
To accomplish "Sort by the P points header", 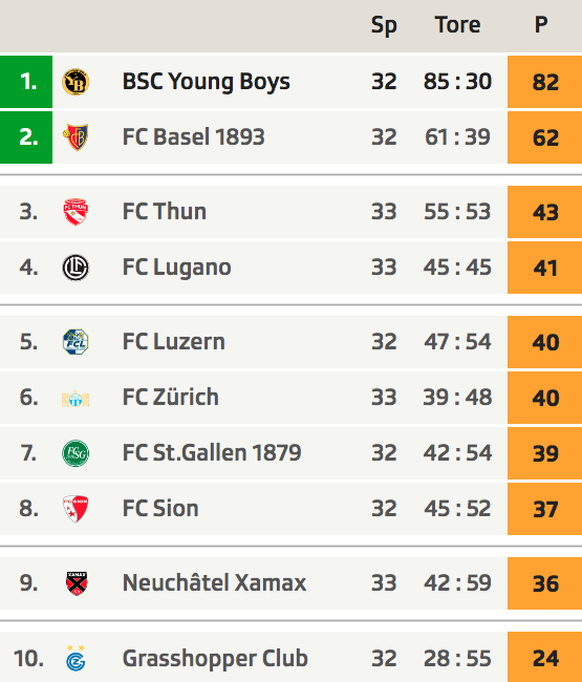I will pyautogui.click(x=541, y=25).
